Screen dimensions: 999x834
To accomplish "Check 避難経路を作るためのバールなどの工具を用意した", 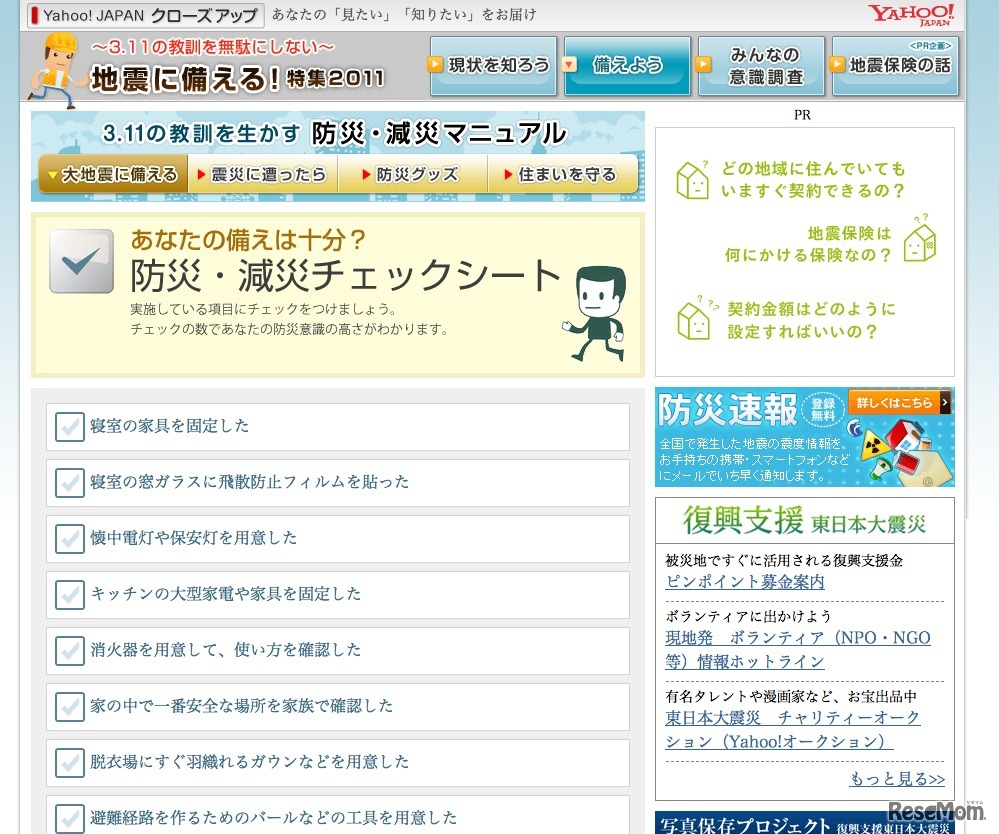I will click(x=69, y=819).
